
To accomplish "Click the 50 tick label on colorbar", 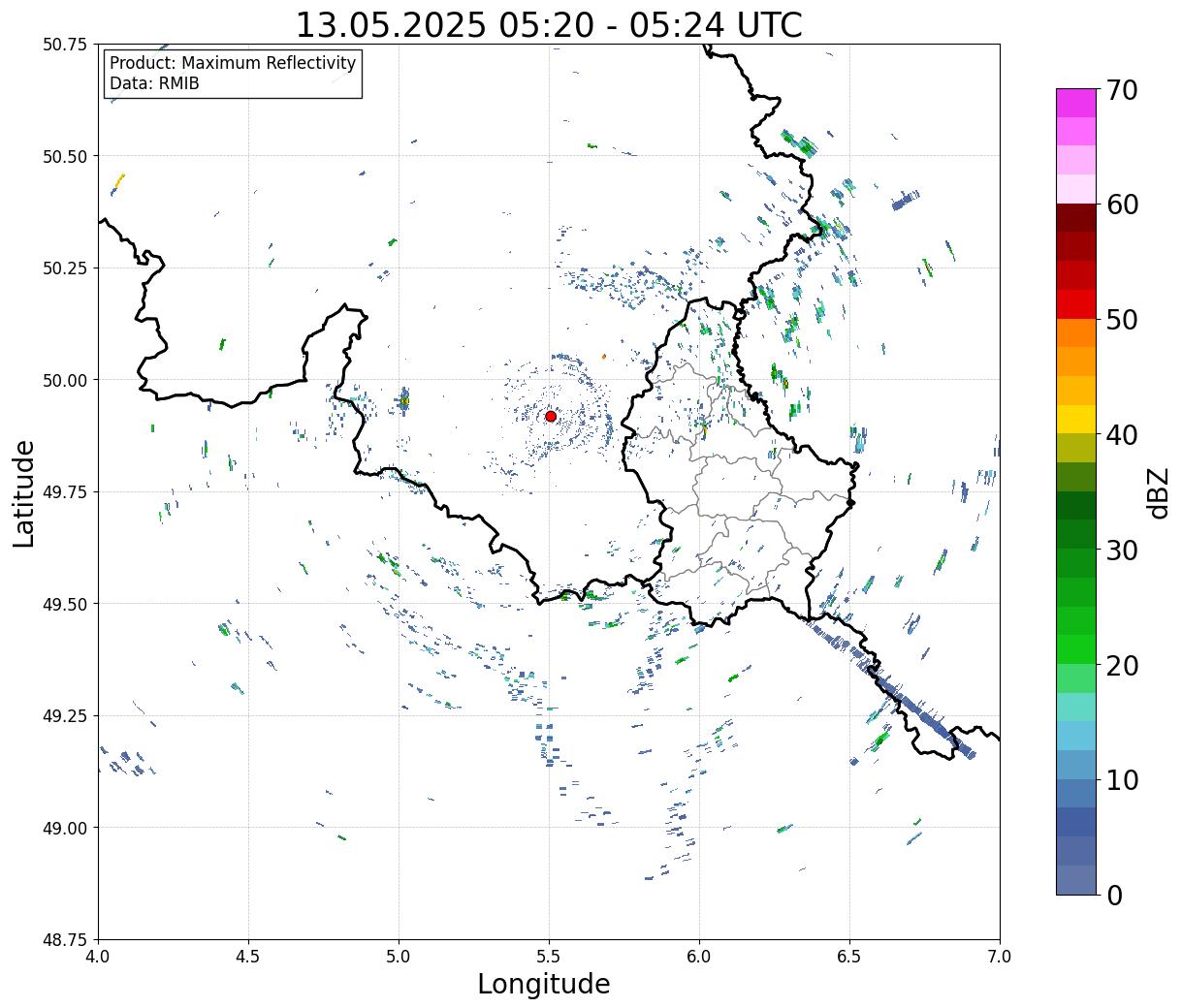I will click(x=1122, y=320).
